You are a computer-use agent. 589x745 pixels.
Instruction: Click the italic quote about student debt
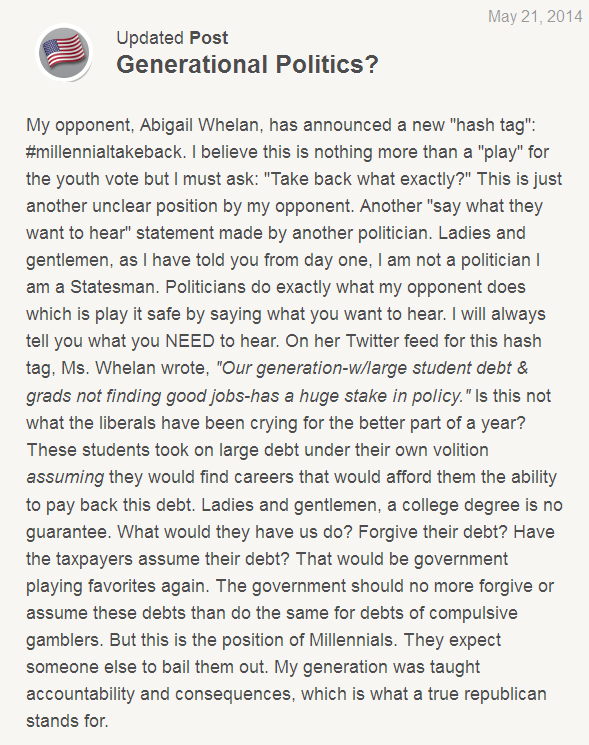click(x=277, y=382)
